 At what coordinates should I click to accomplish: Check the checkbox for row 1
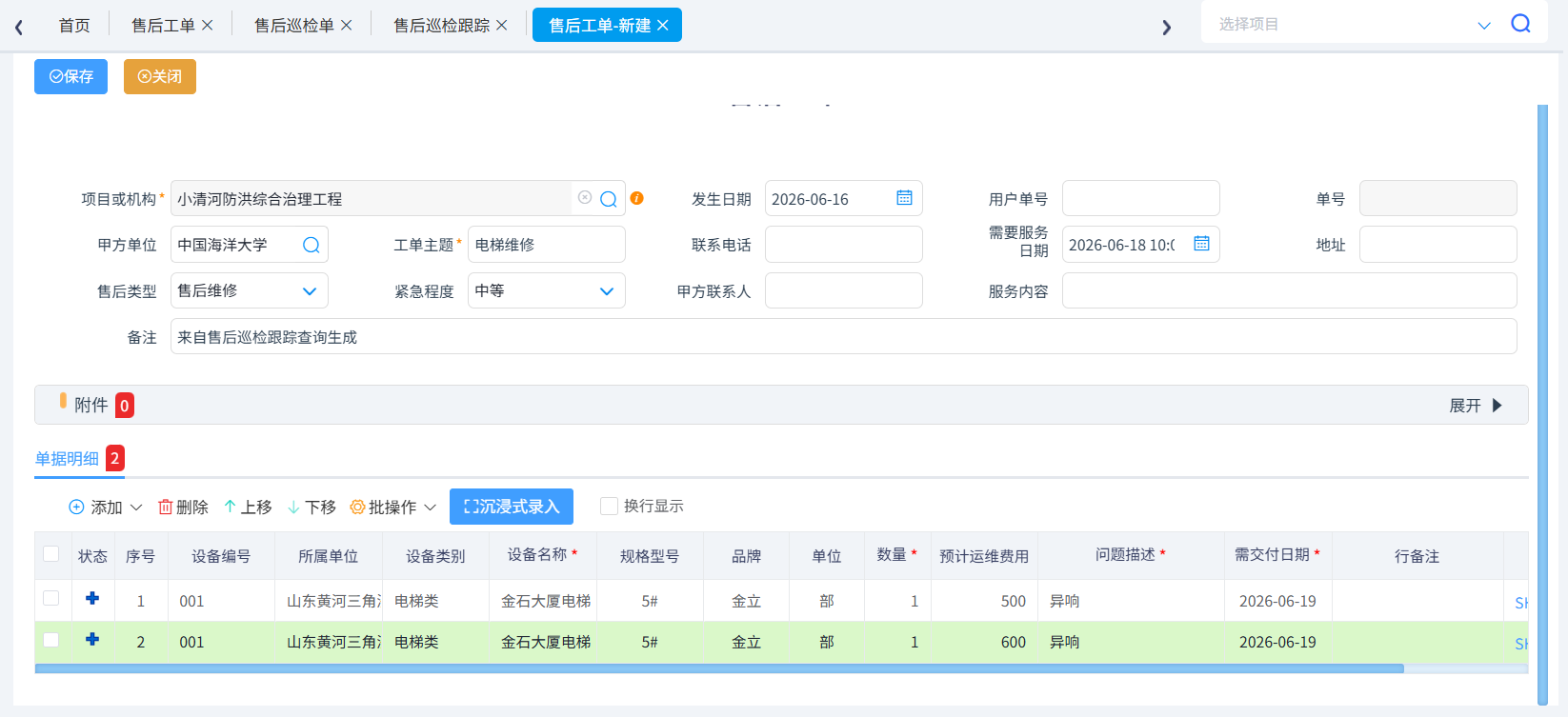coord(51,599)
